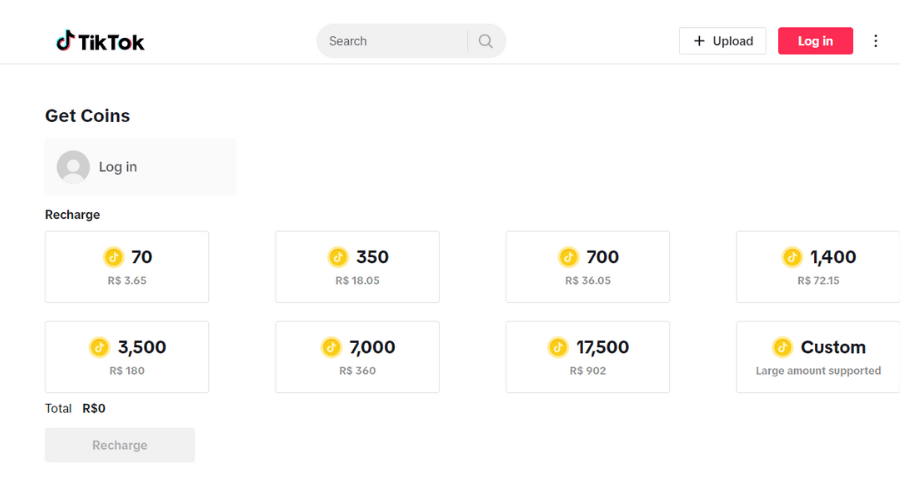Choose the 7,000 coins package
Viewport: 900px width, 500px height.
pos(357,357)
